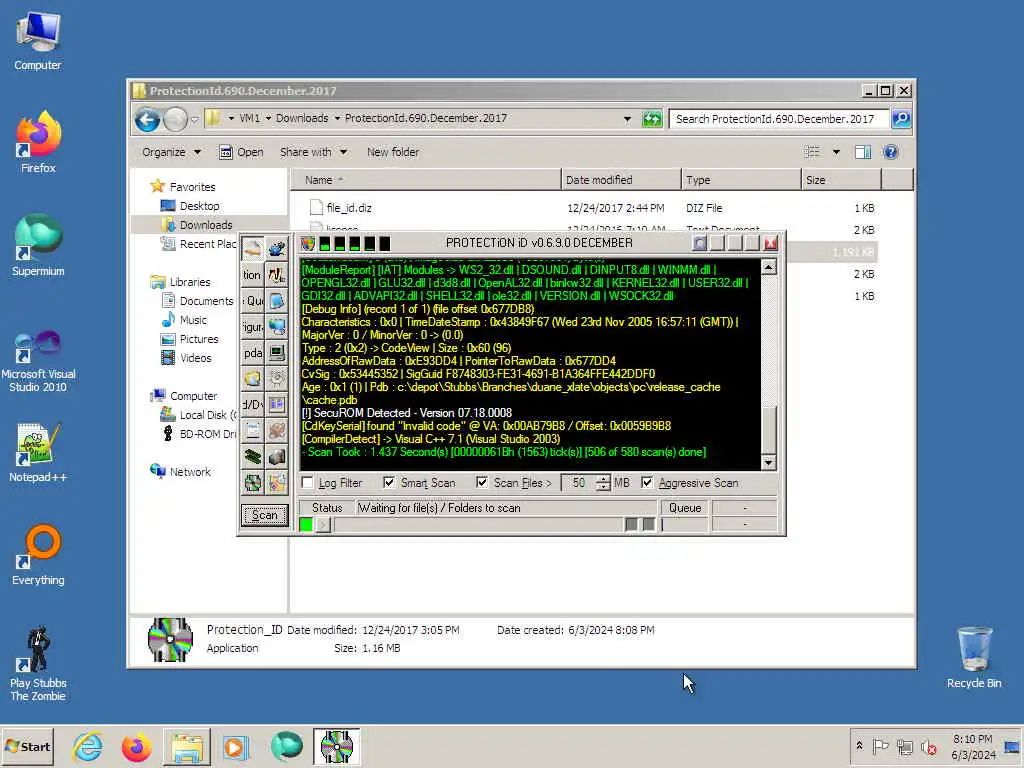Click the red waveform graph icon in sidebar
Image resolution: width=1024 pixels, height=768 pixels.
277,275
